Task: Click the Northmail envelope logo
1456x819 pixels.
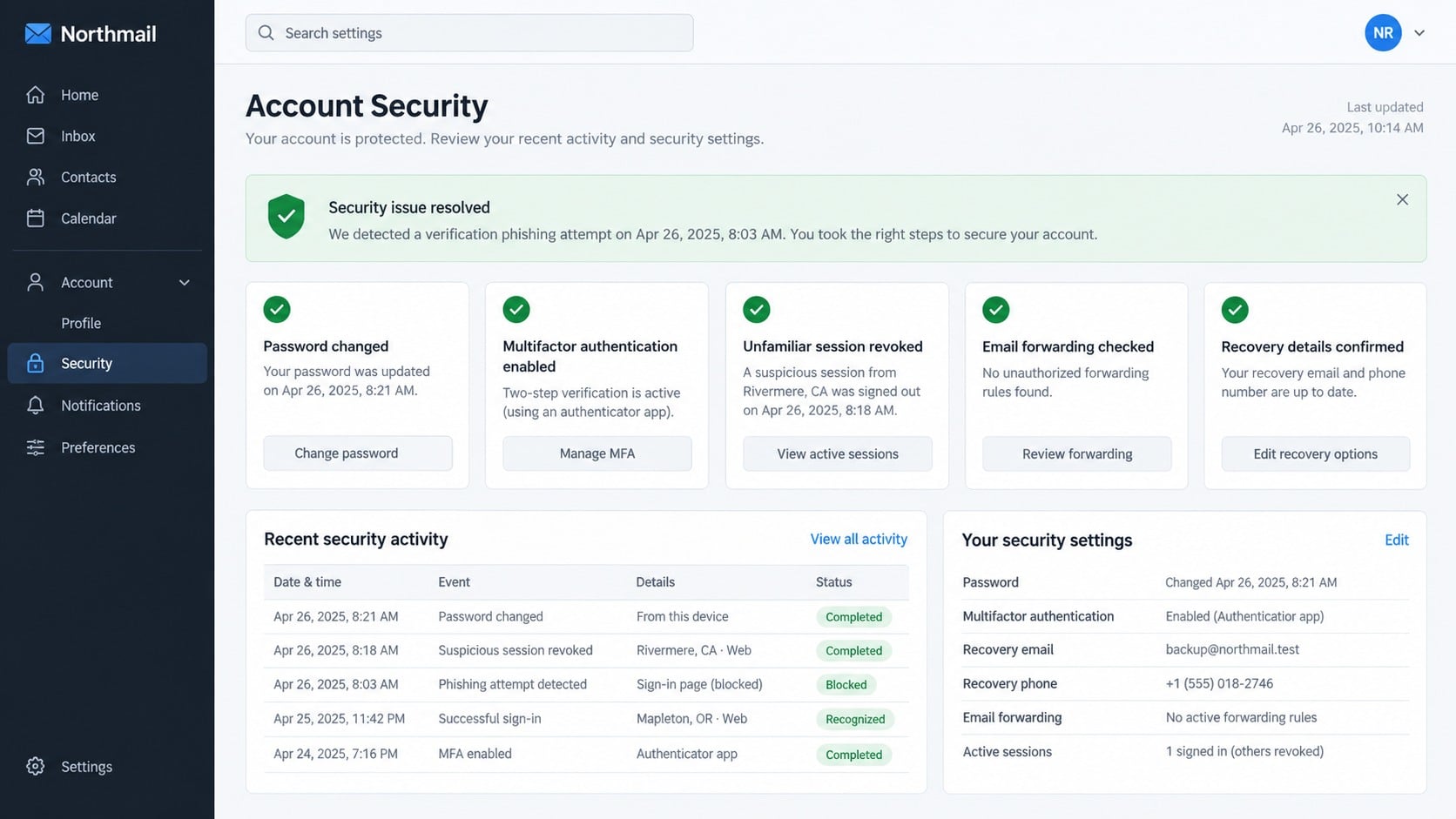Action: click(x=37, y=34)
